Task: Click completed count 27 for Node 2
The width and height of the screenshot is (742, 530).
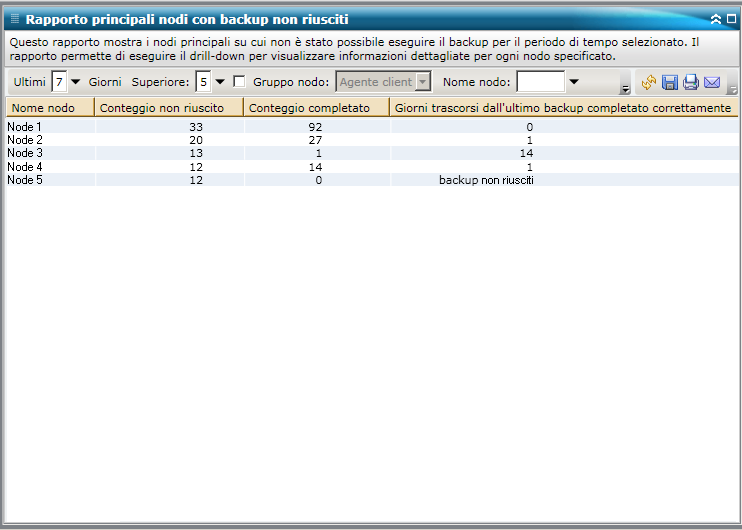Action: coord(315,140)
